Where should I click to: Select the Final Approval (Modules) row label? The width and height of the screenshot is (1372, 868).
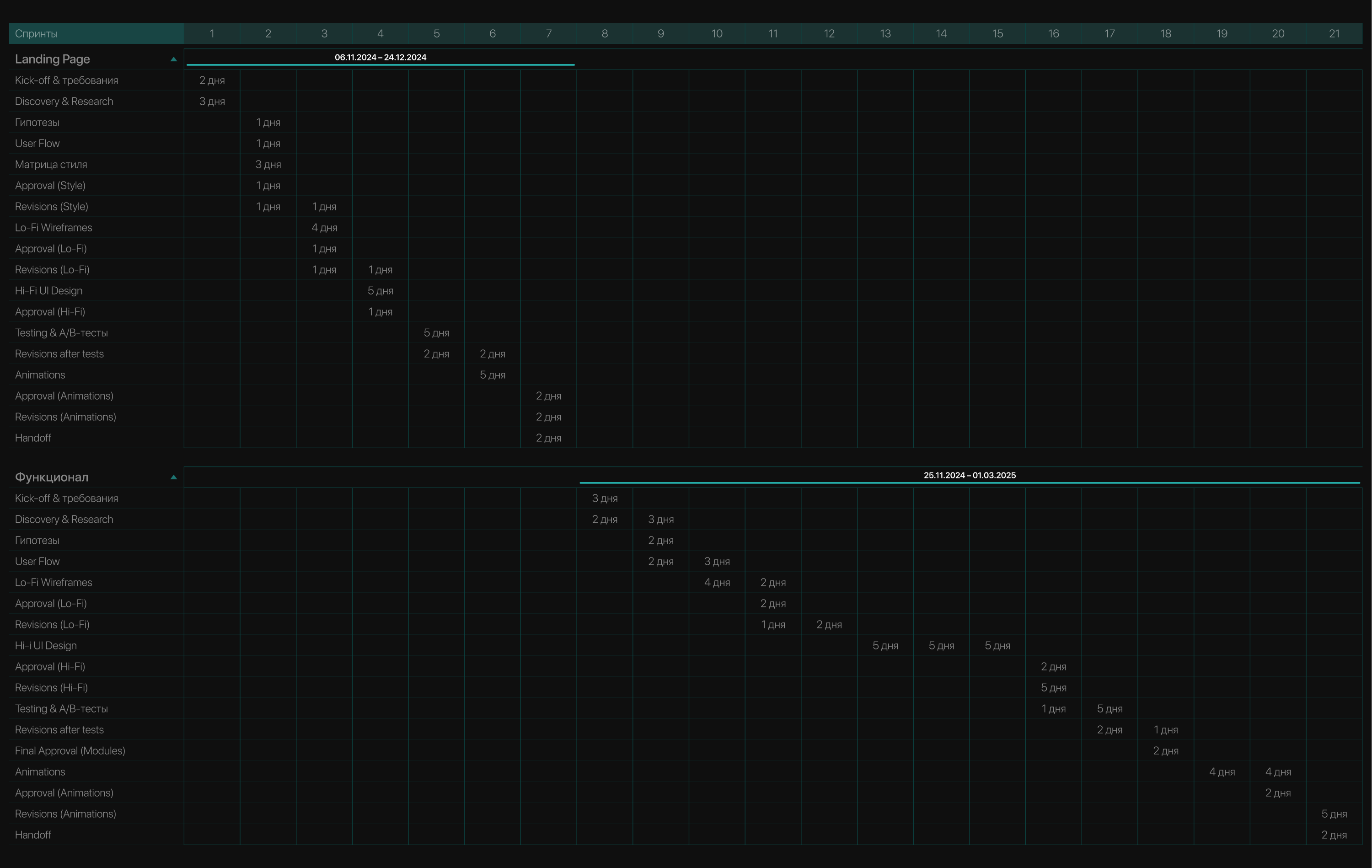coord(70,750)
